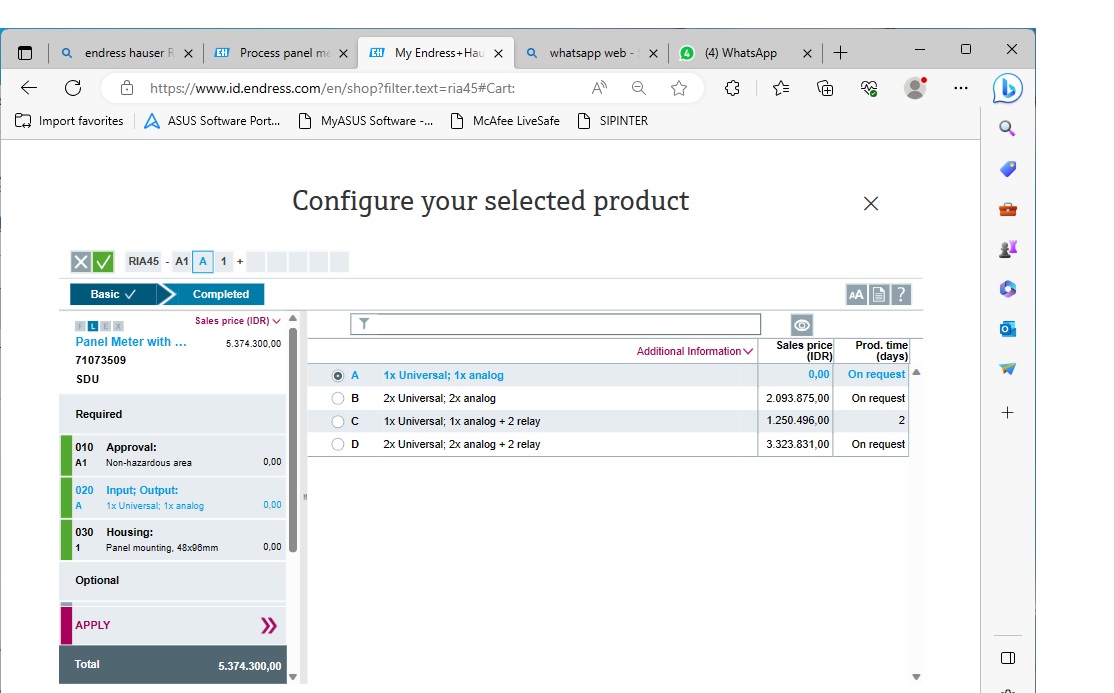Switch to the Process panel meter tab
Image resolution: width=1114 pixels, height=693 pixels.
tap(282, 53)
